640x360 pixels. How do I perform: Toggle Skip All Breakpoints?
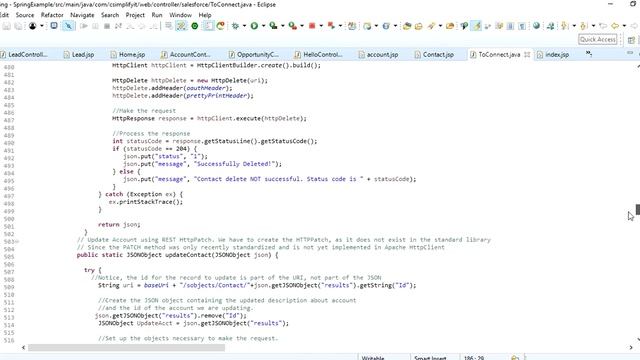[69, 26]
